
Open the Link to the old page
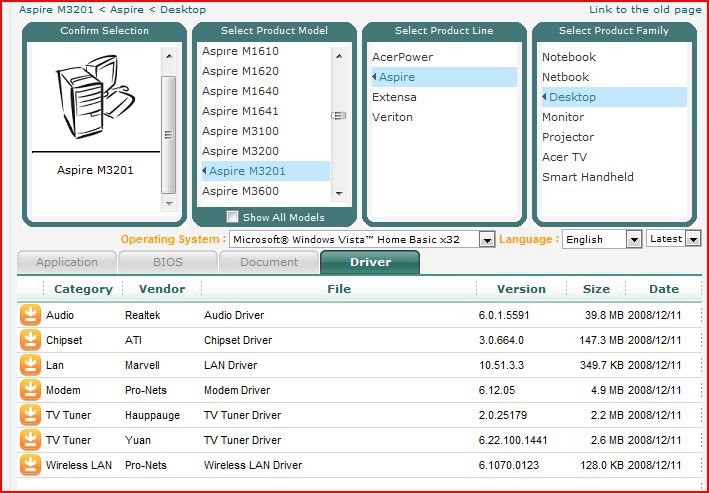(645, 9)
